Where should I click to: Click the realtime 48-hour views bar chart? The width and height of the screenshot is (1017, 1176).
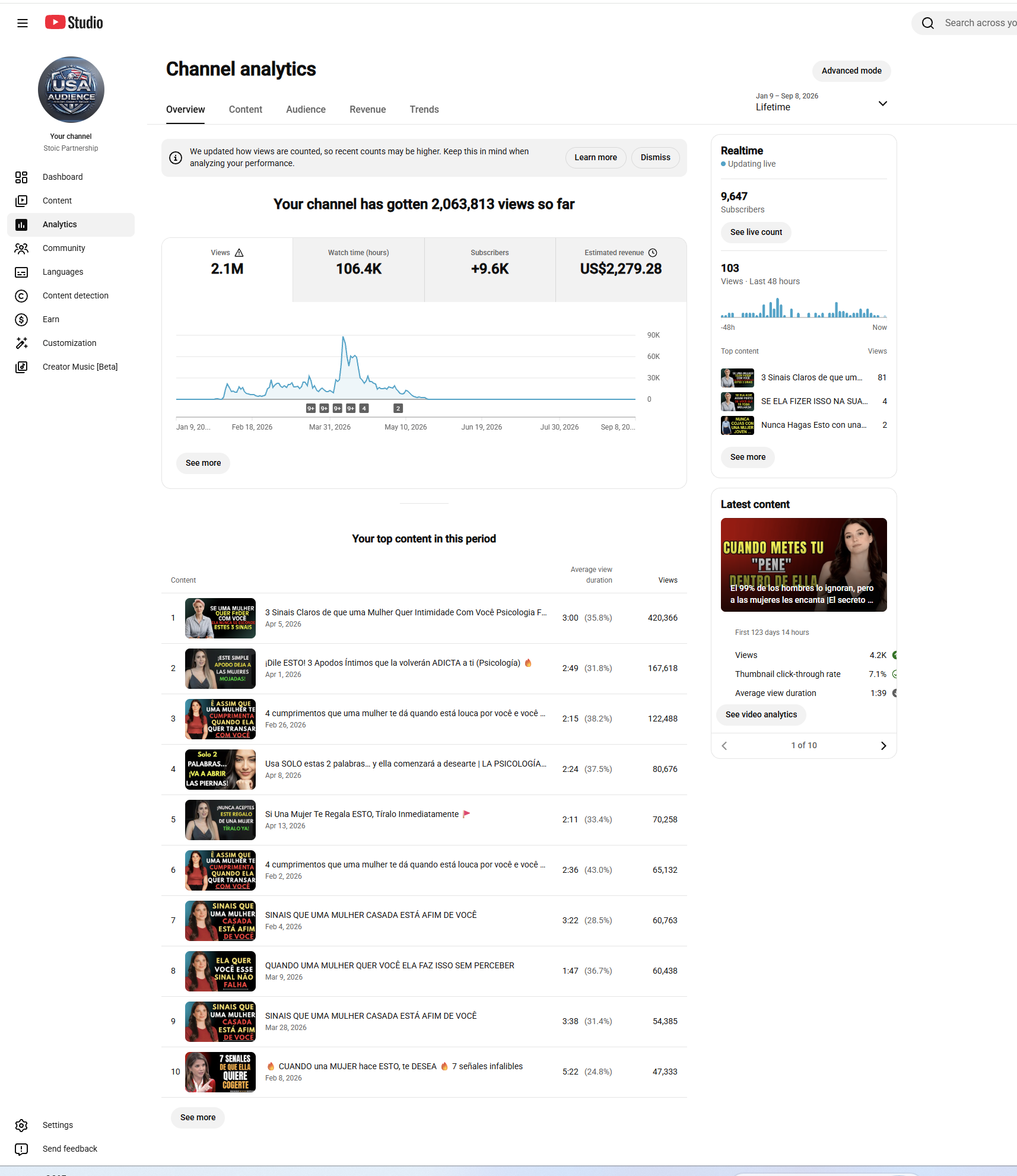click(x=804, y=307)
